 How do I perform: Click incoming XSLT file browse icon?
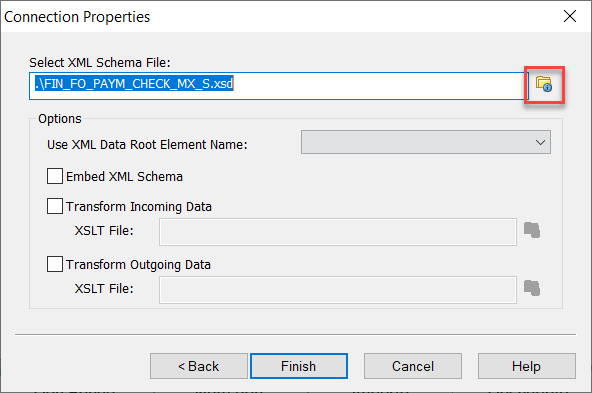[532, 230]
